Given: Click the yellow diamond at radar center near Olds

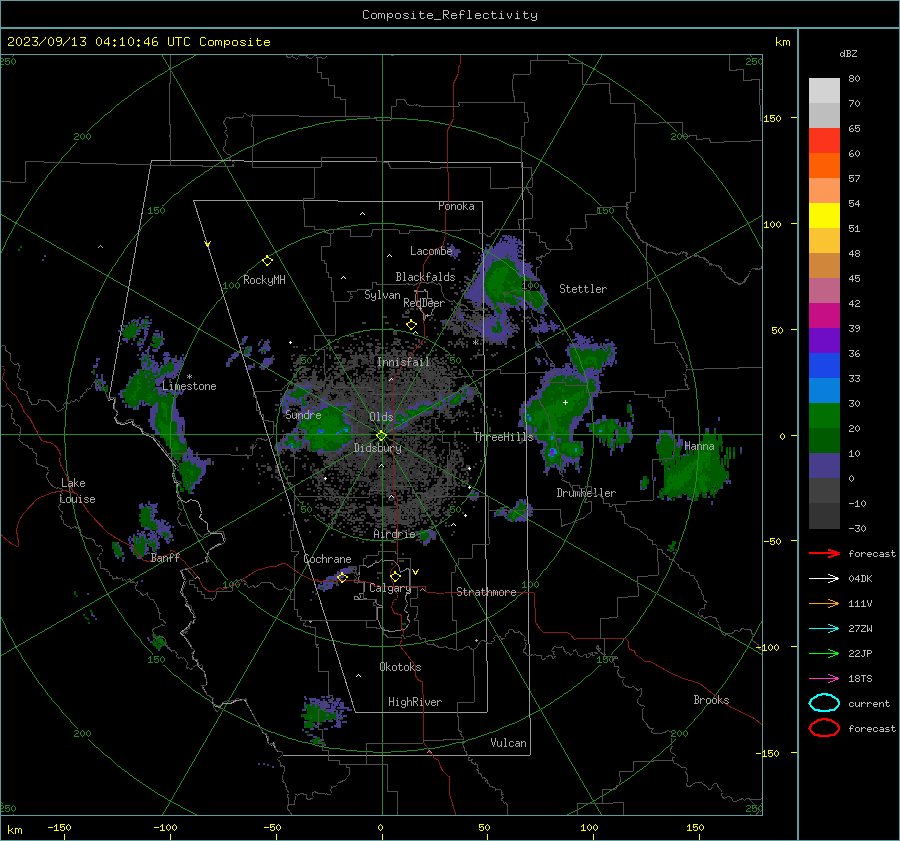Looking at the screenshot, I should [x=381, y=436].
